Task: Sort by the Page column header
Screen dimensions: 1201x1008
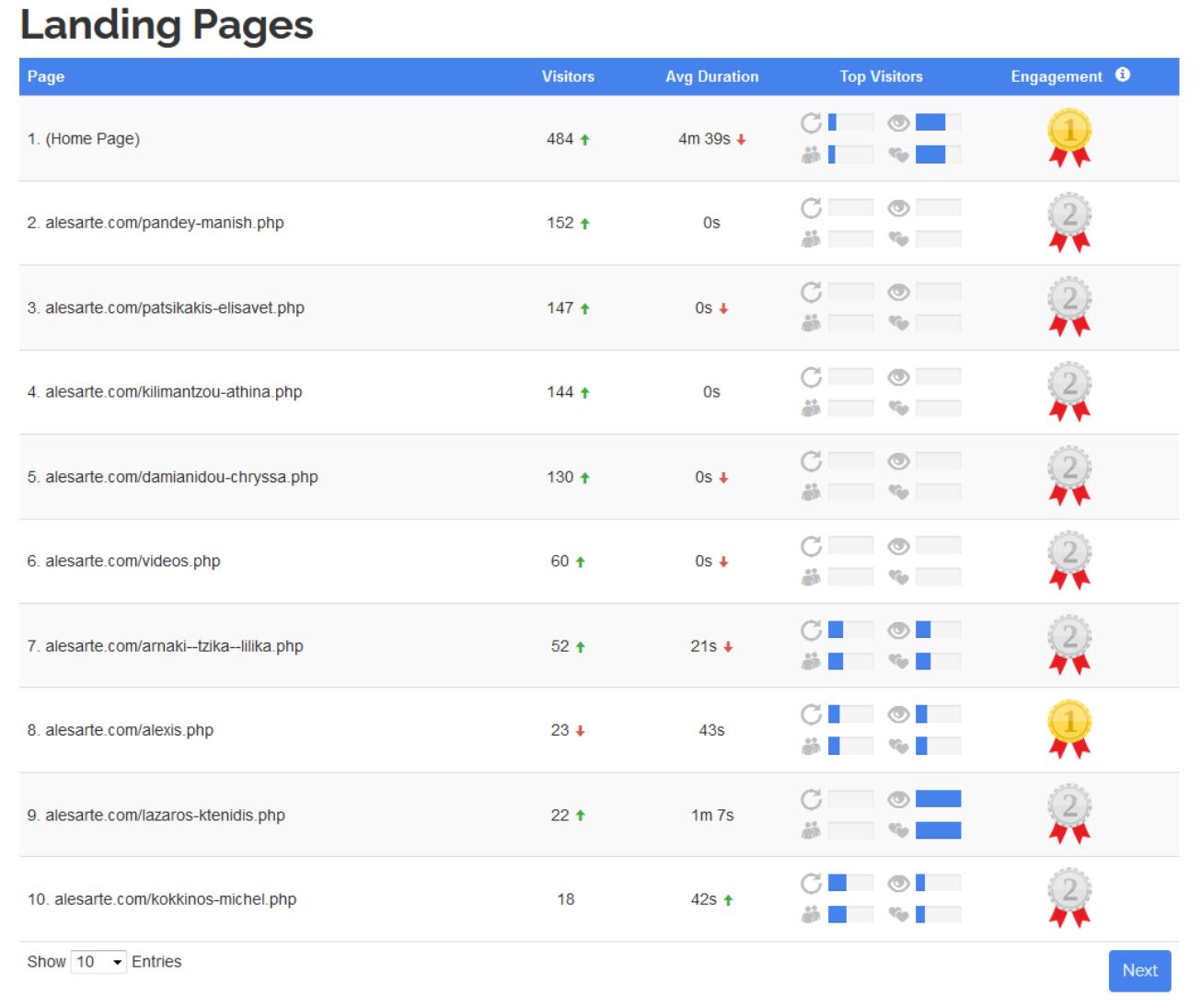Action: (x=46, y=76)
